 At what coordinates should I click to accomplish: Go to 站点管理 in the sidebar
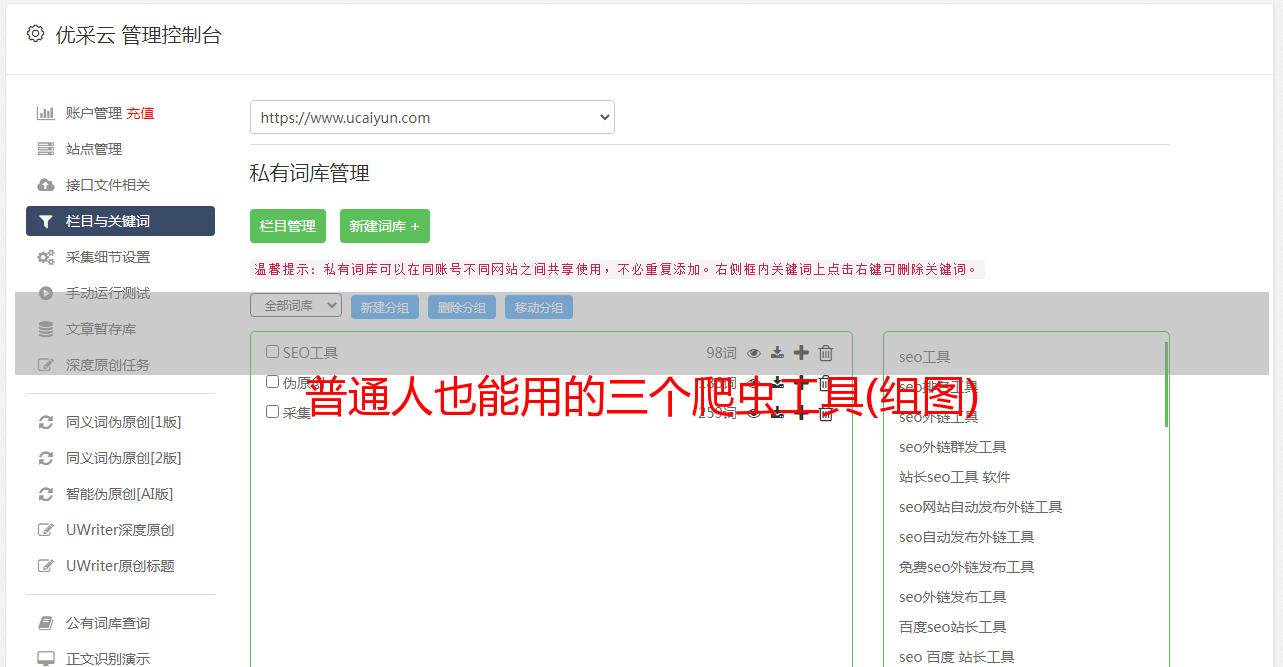[94, 149]
